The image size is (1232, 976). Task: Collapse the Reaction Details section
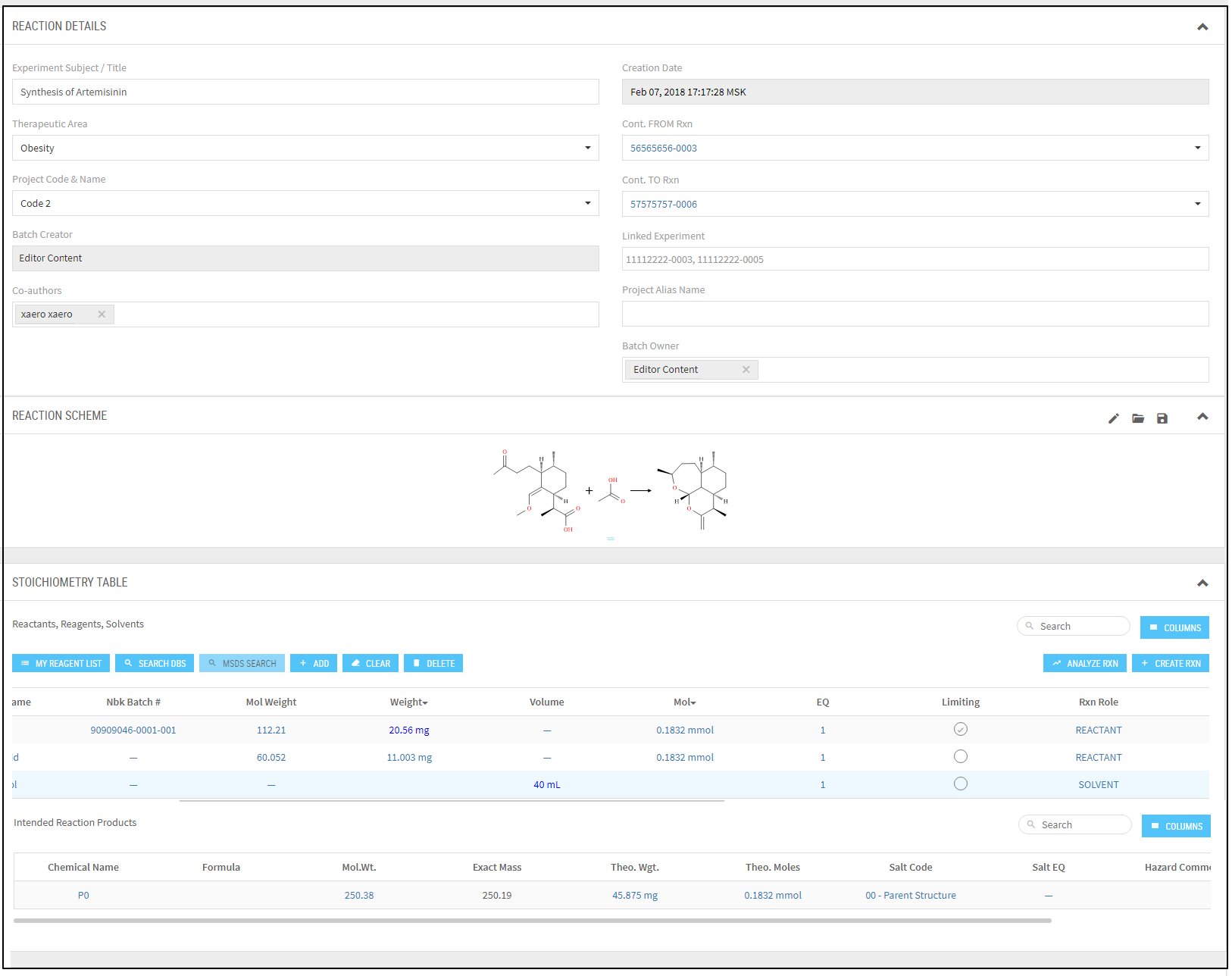click(x=1202, y=27)
